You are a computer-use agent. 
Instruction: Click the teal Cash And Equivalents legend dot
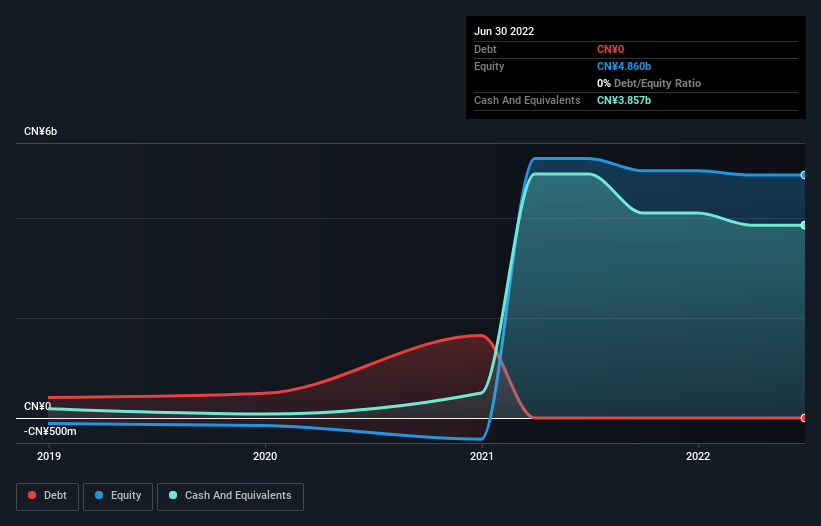click(x=173, y=495)
